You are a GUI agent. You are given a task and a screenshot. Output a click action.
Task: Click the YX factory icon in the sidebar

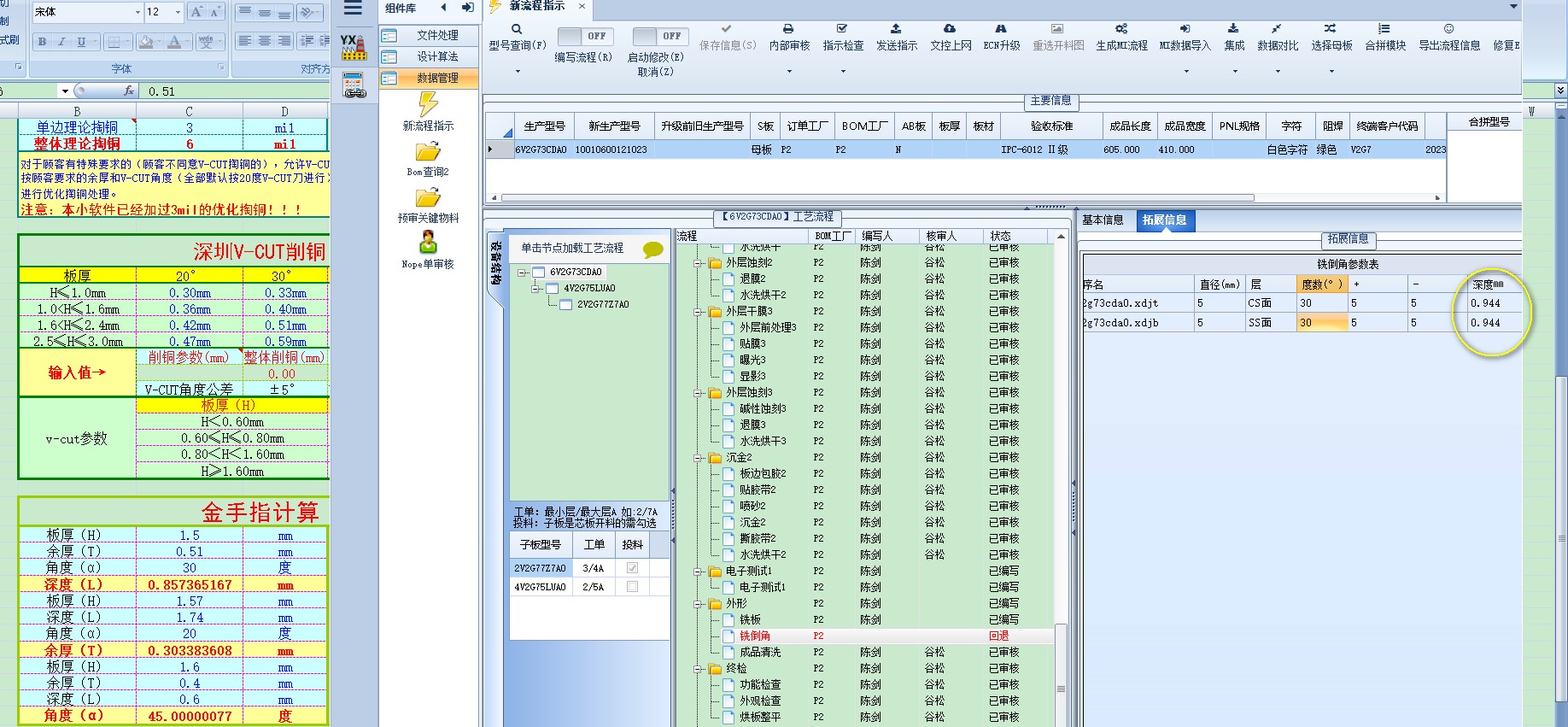pos(353,47)
